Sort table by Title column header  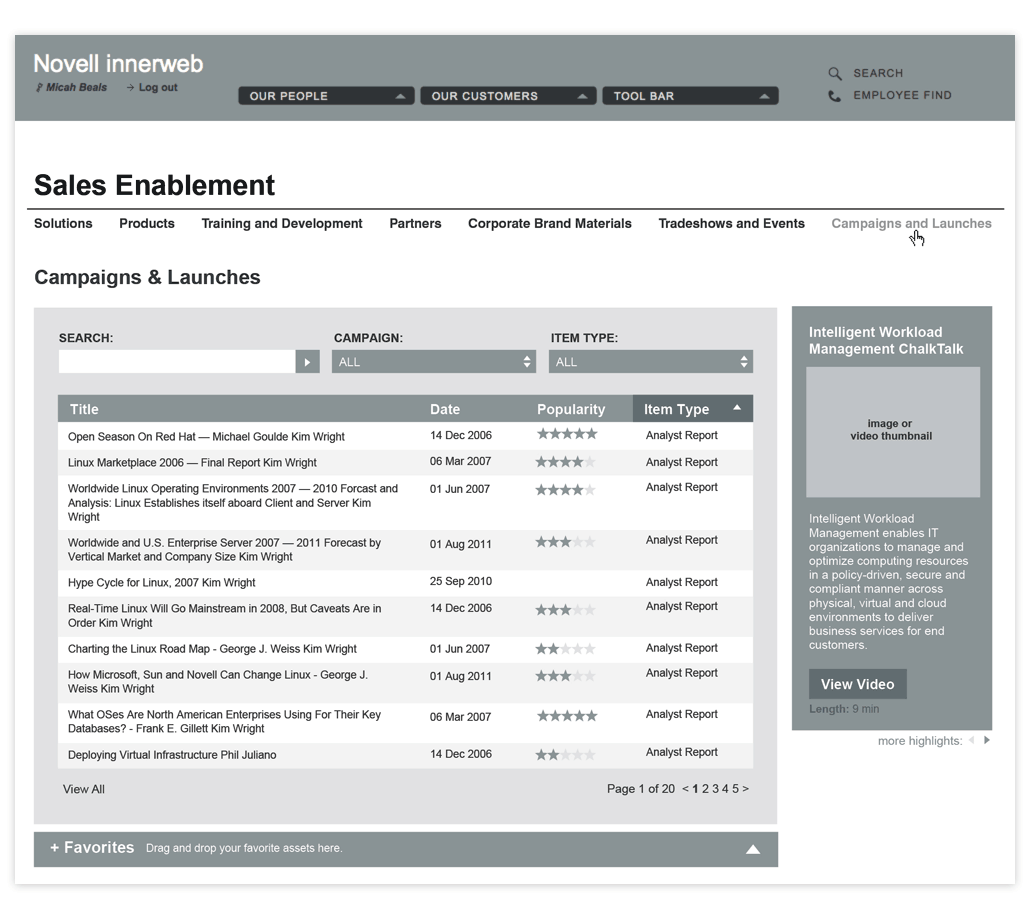[x=84, y=409]
